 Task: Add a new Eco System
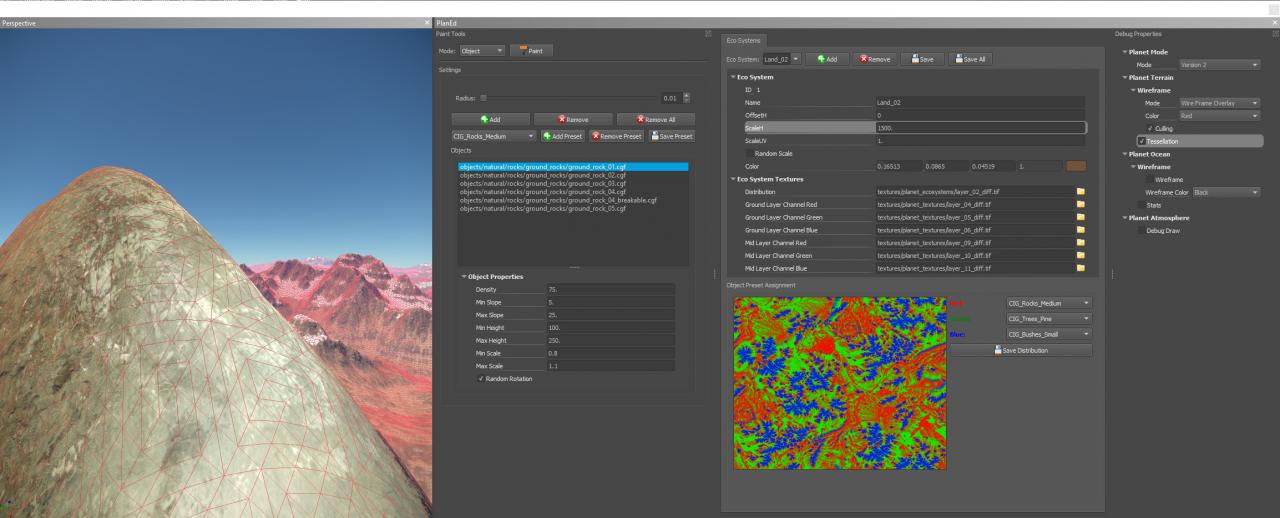tap(827, 59)
